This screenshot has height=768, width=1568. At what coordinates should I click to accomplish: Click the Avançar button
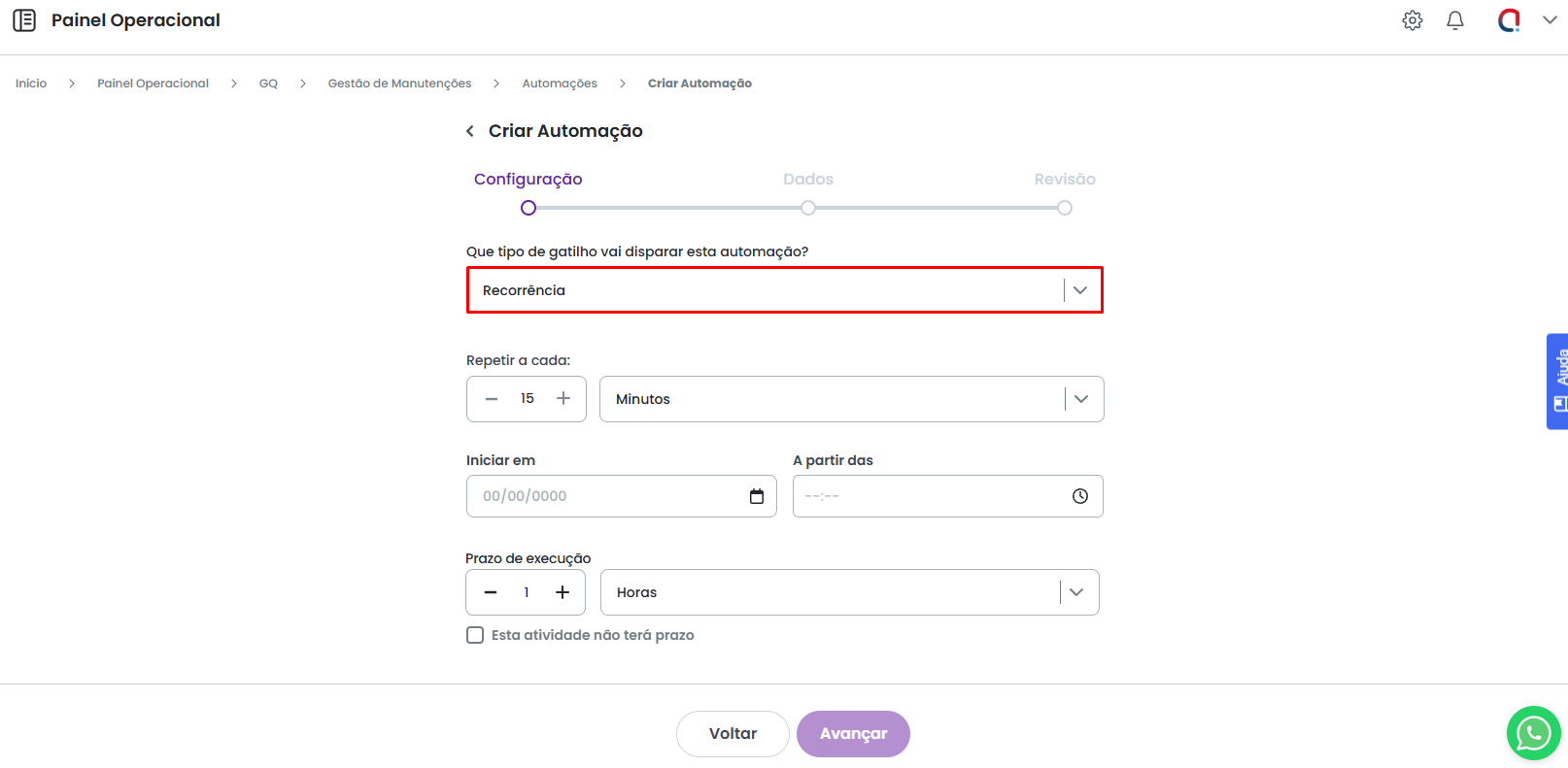[853, 734]
